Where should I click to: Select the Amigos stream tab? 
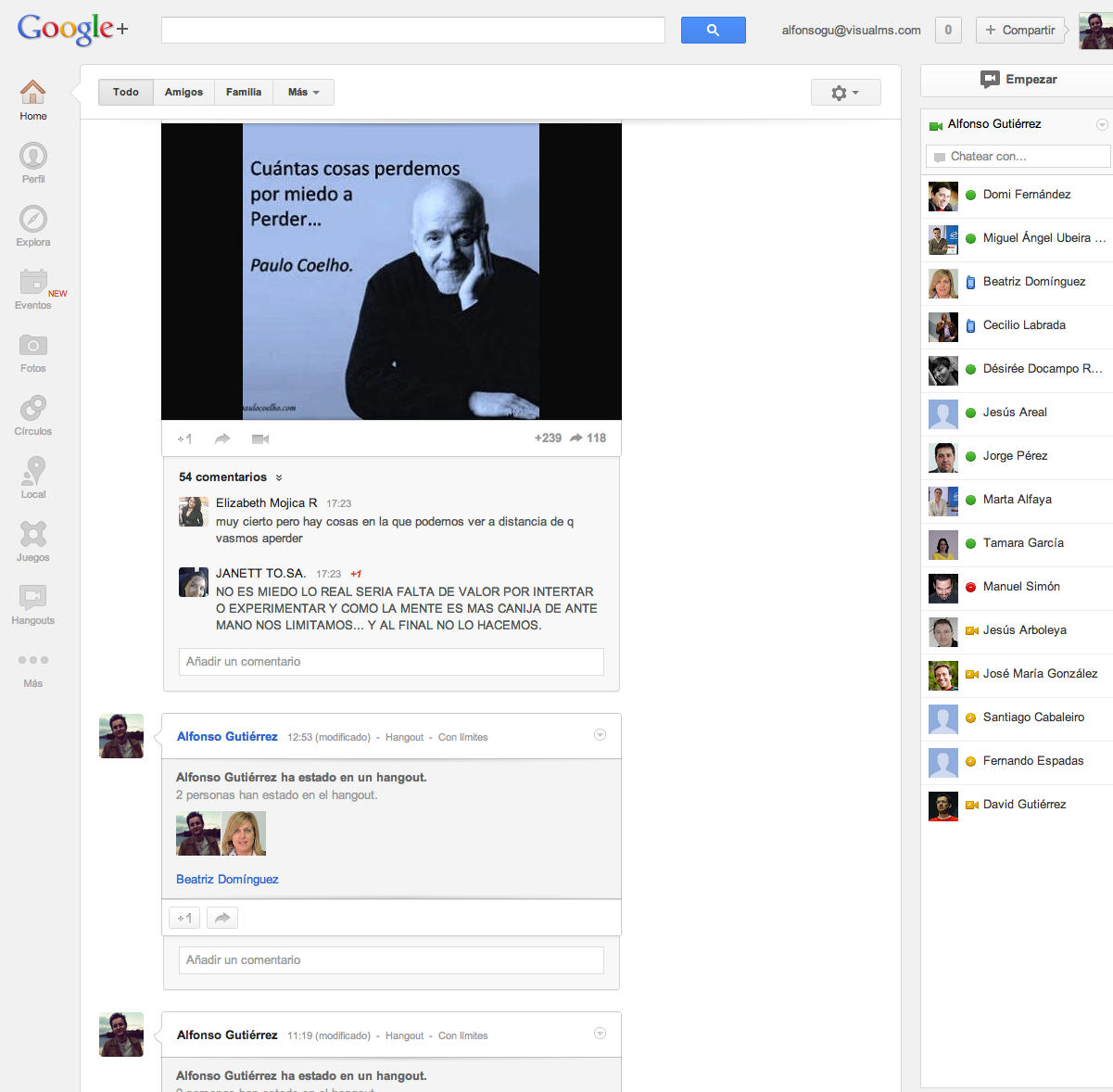(183, 92)
